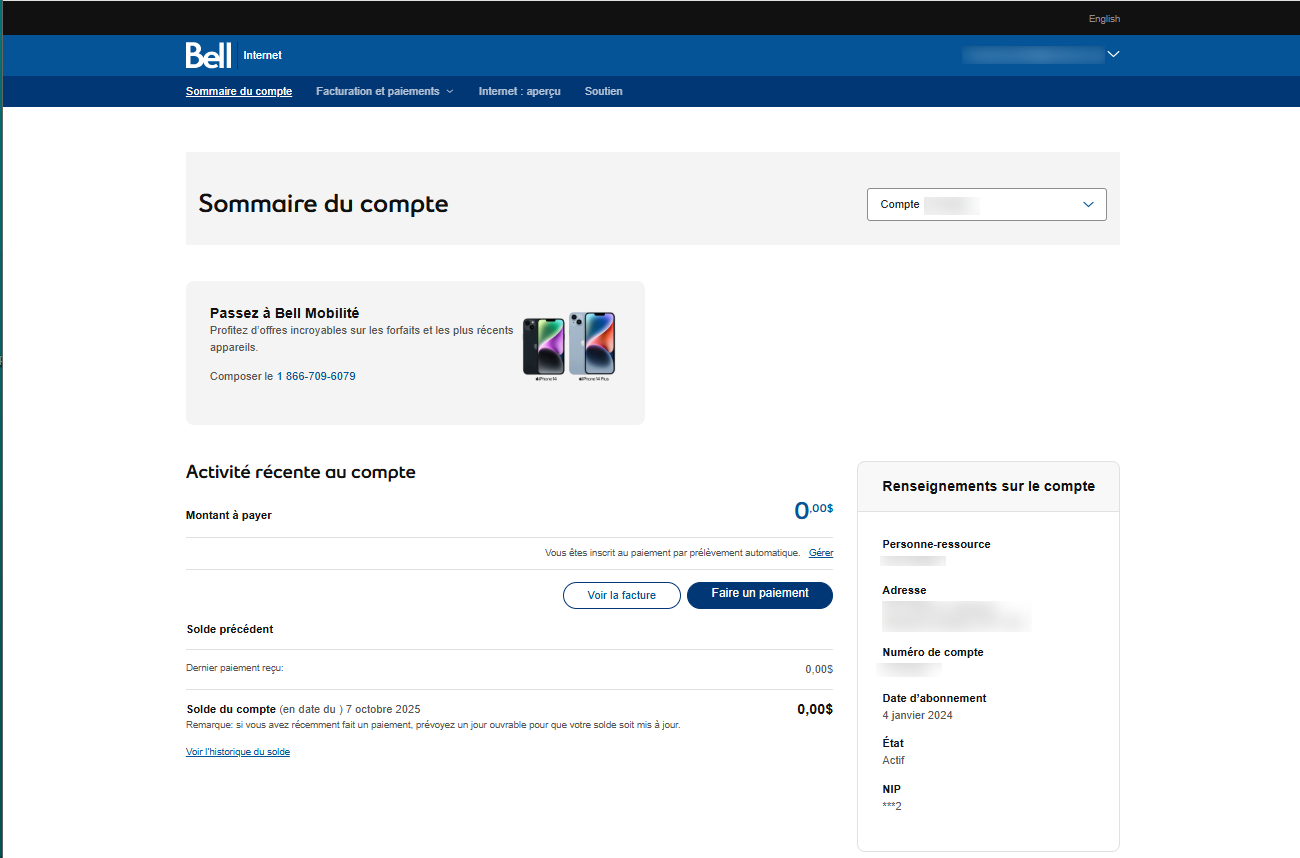The height and width of the screenshot is (858, 1300).
Task: Go to the Sommaire du compte tab
Action: click(x=239, y=91)
